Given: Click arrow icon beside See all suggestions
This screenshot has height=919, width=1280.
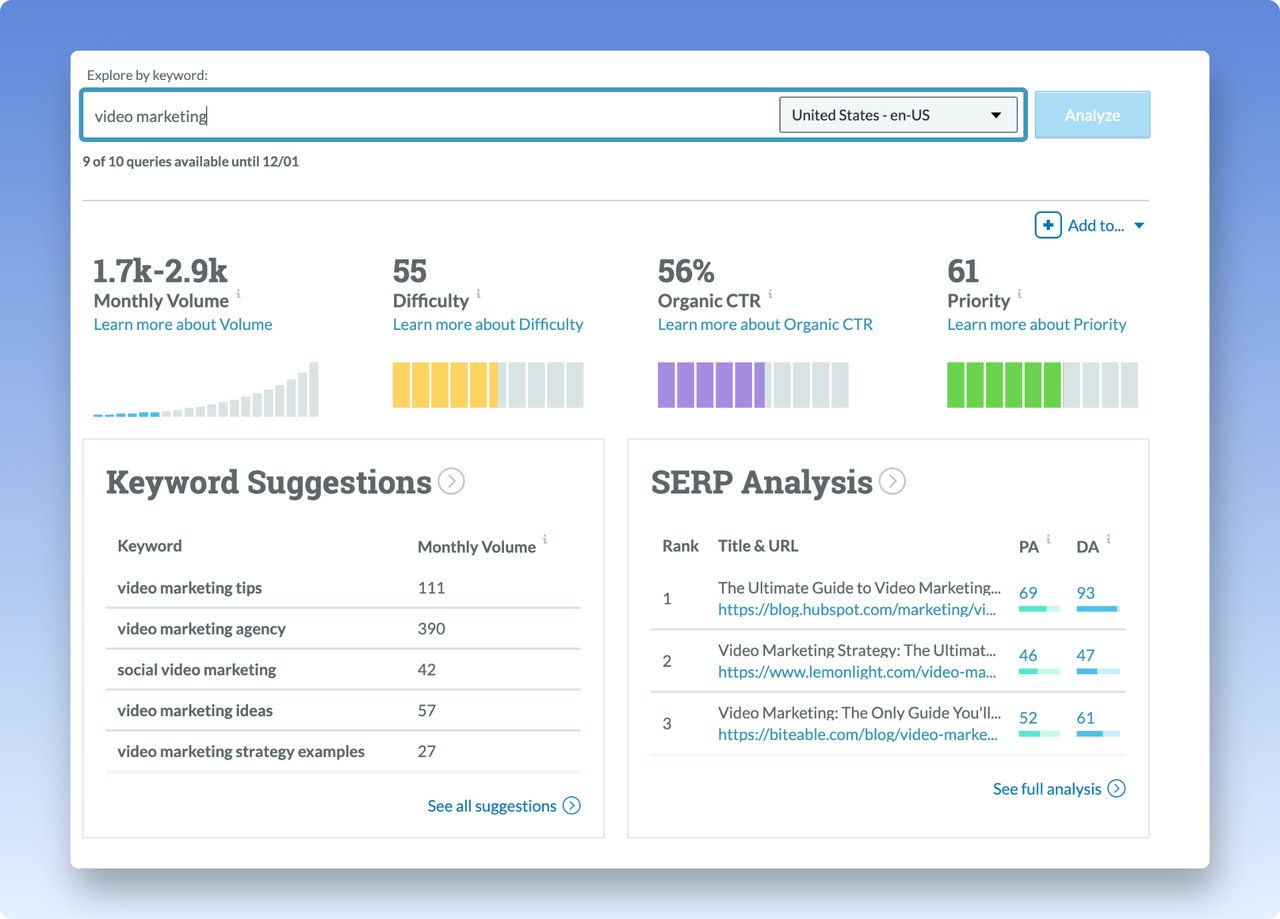Looking at the screenshot, I should click(572, 806).
